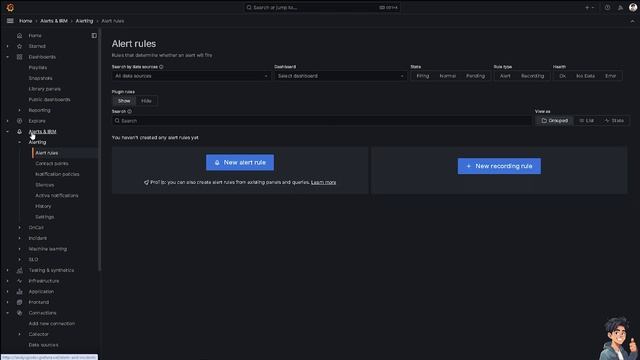Open the Help question-mark icon
The image size is (640, 360).
pyautogui.click(x=607, y=7)
